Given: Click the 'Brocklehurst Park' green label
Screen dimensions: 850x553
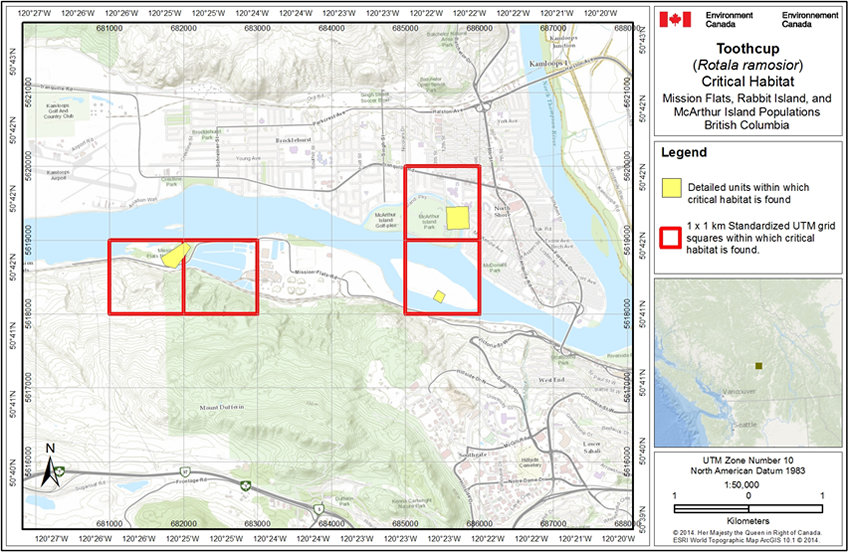Looking at the screenshot, I should (207, 134).
